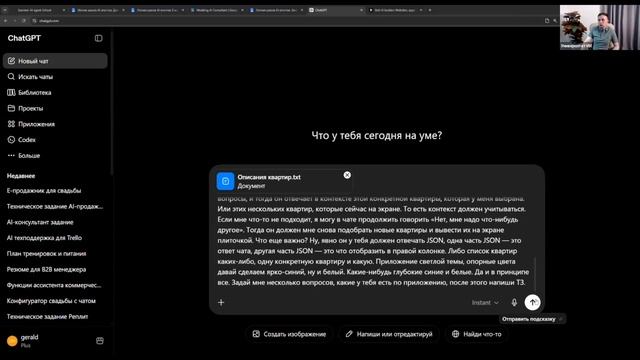The height and width of the screenshot is (360, 640).
Task: Click the Библиотека books icon
Action: (11, 93)
